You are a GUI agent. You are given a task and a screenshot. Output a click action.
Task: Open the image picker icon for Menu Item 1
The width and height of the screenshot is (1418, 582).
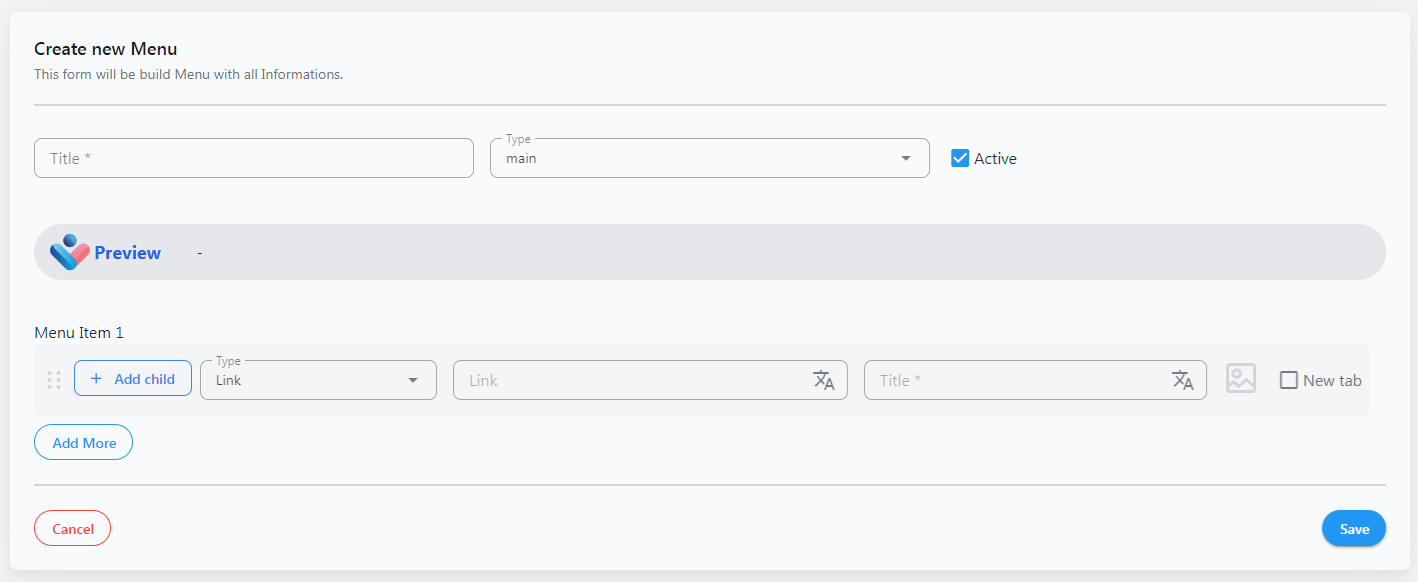[x=1241, y=378]
